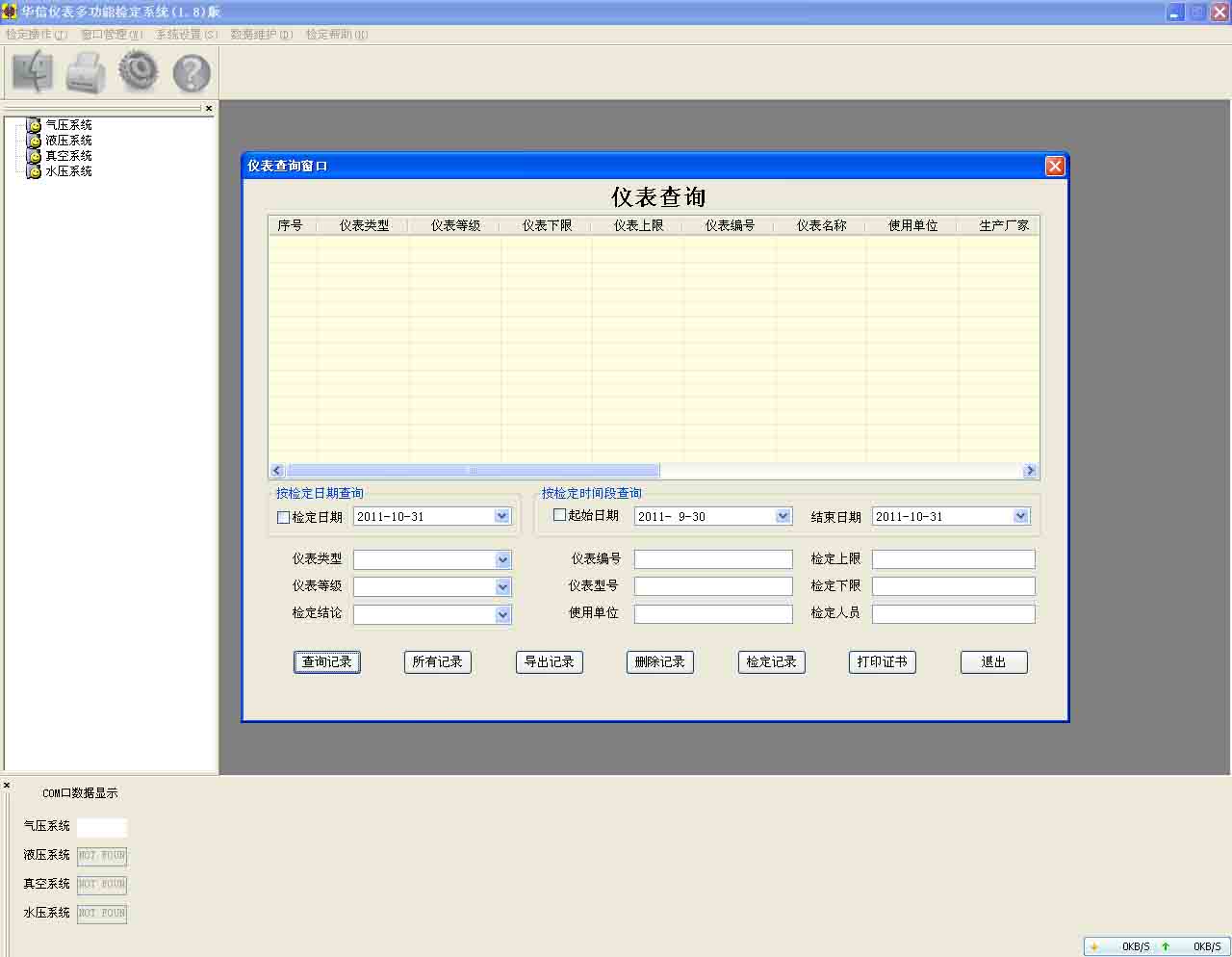
Task: Focus the 仪表编号 input field
Action: coord(713,559)
